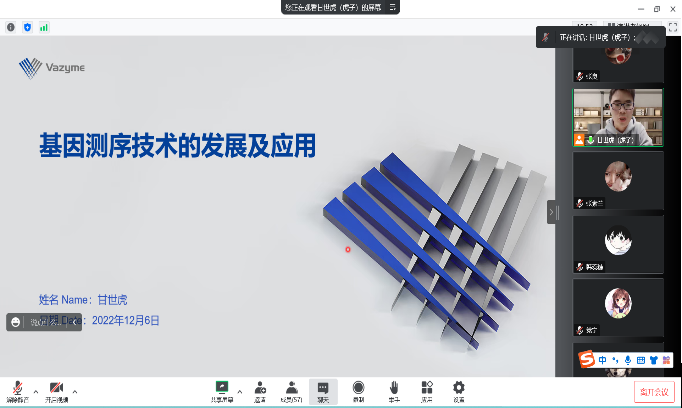Image resolution: width=682 pixels, height=408 pixels.
Task: Collapse the participant video sidebar
Action: tap(551, 212)
